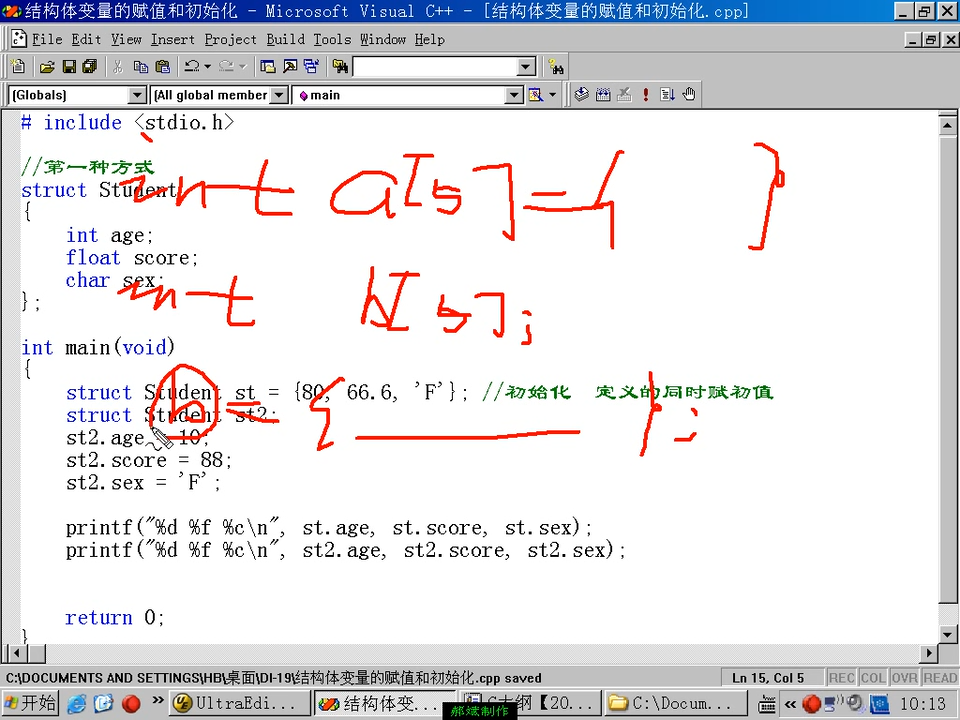Click the Go debug icon
This screenshot has height=720, width=960.
667,94
